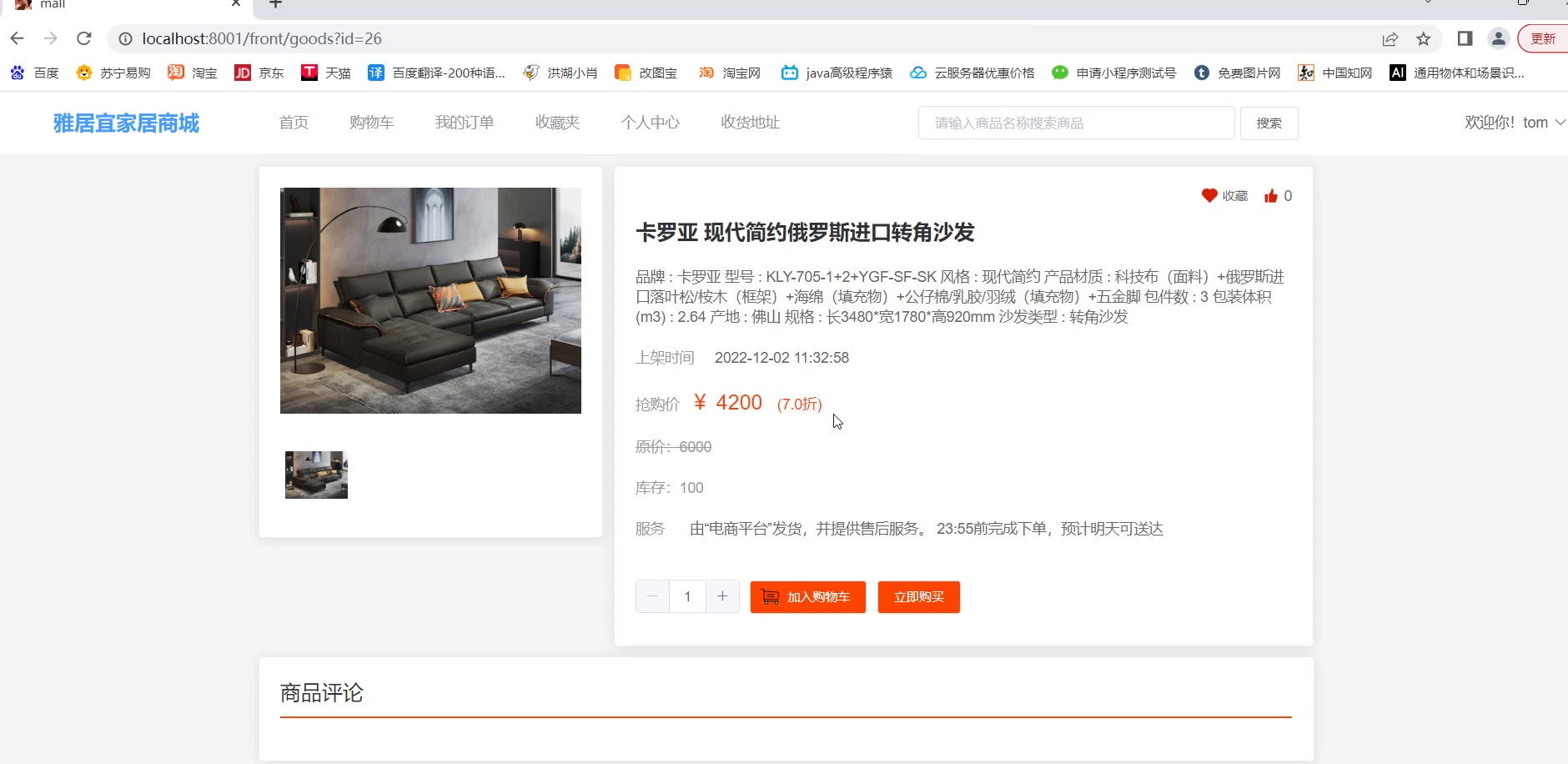The height and width of the screenshot is (764, 1568).
Task: Open the 京东 bookmark
Action: (259, 73)
